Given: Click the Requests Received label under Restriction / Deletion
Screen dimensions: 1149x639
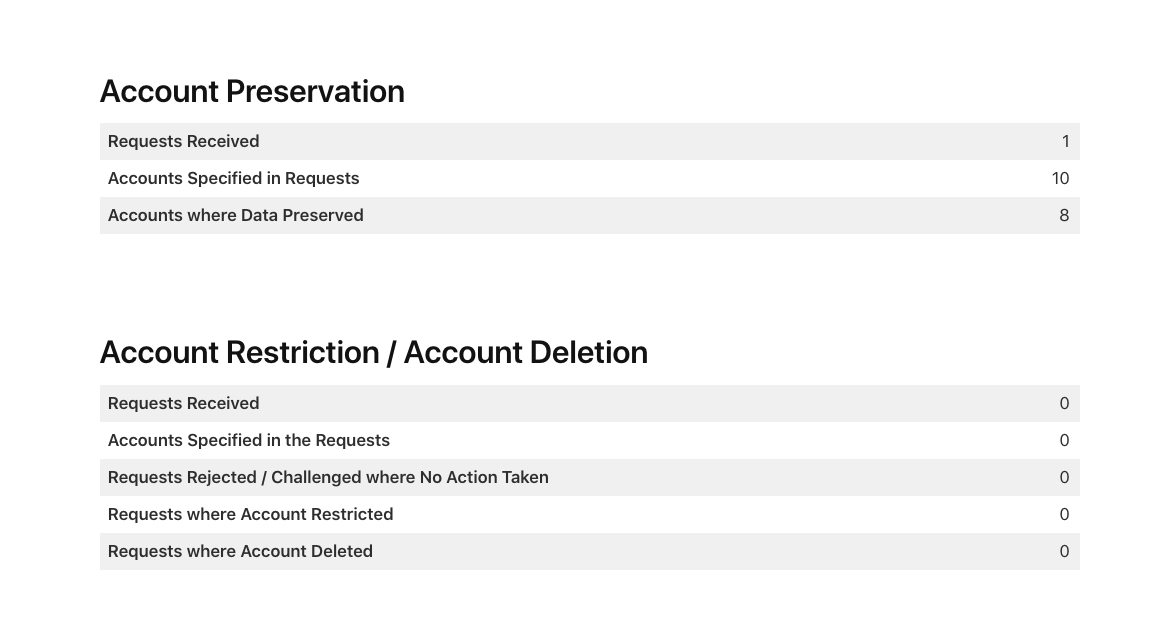Looking at the screenshot, I should [x=183, y=403].
